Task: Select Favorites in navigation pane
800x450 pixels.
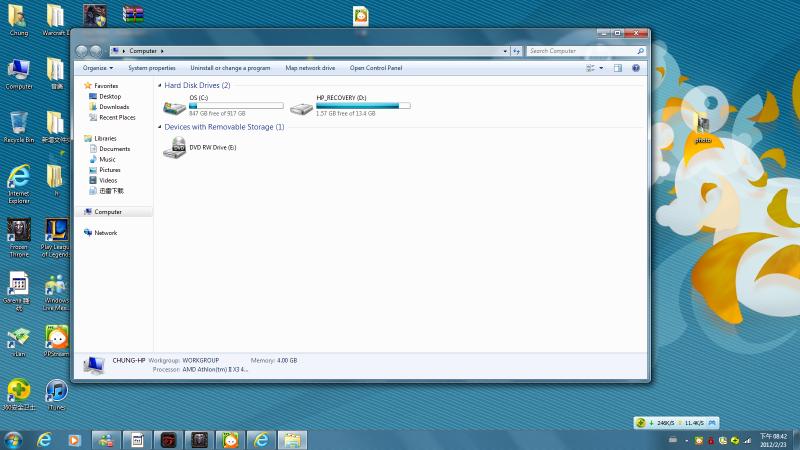Action: click(106, 86)
